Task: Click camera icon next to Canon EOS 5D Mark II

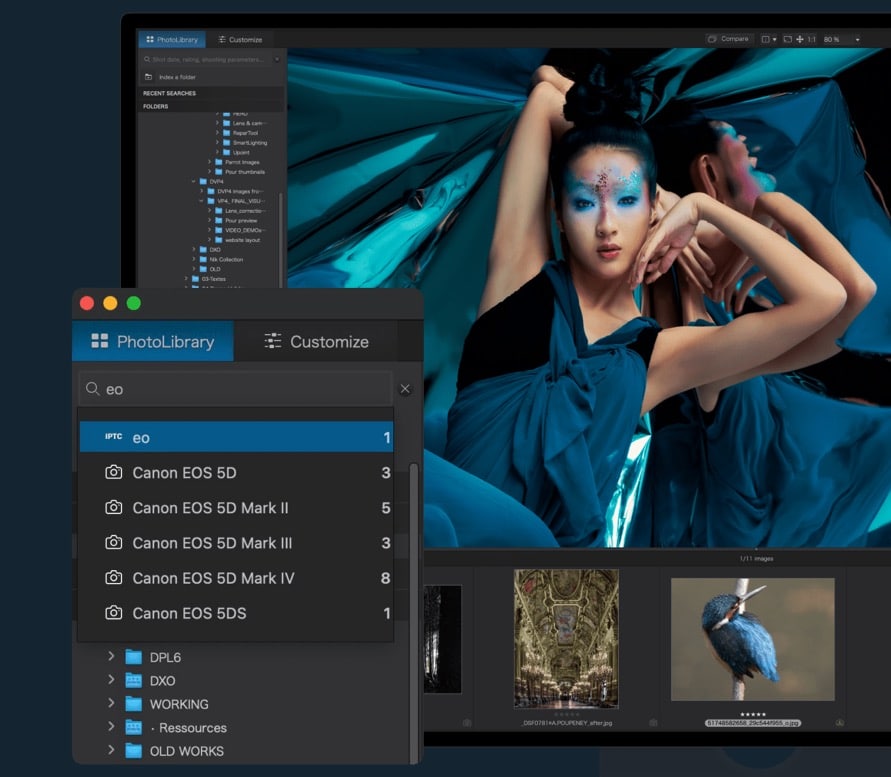Action: (114, 508)
